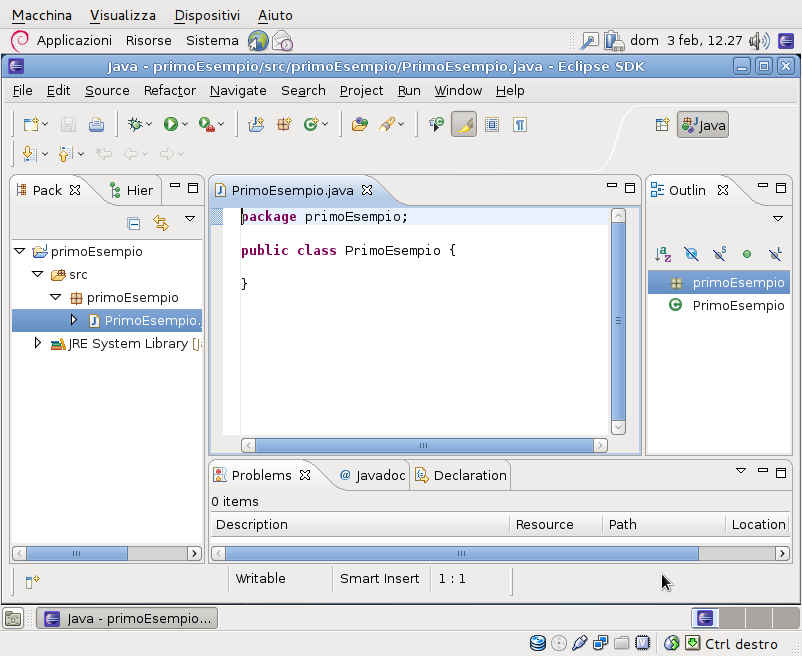Click Last Edit Location icon
The height and width of the screenshot is (656, 802).
(104, 153)
